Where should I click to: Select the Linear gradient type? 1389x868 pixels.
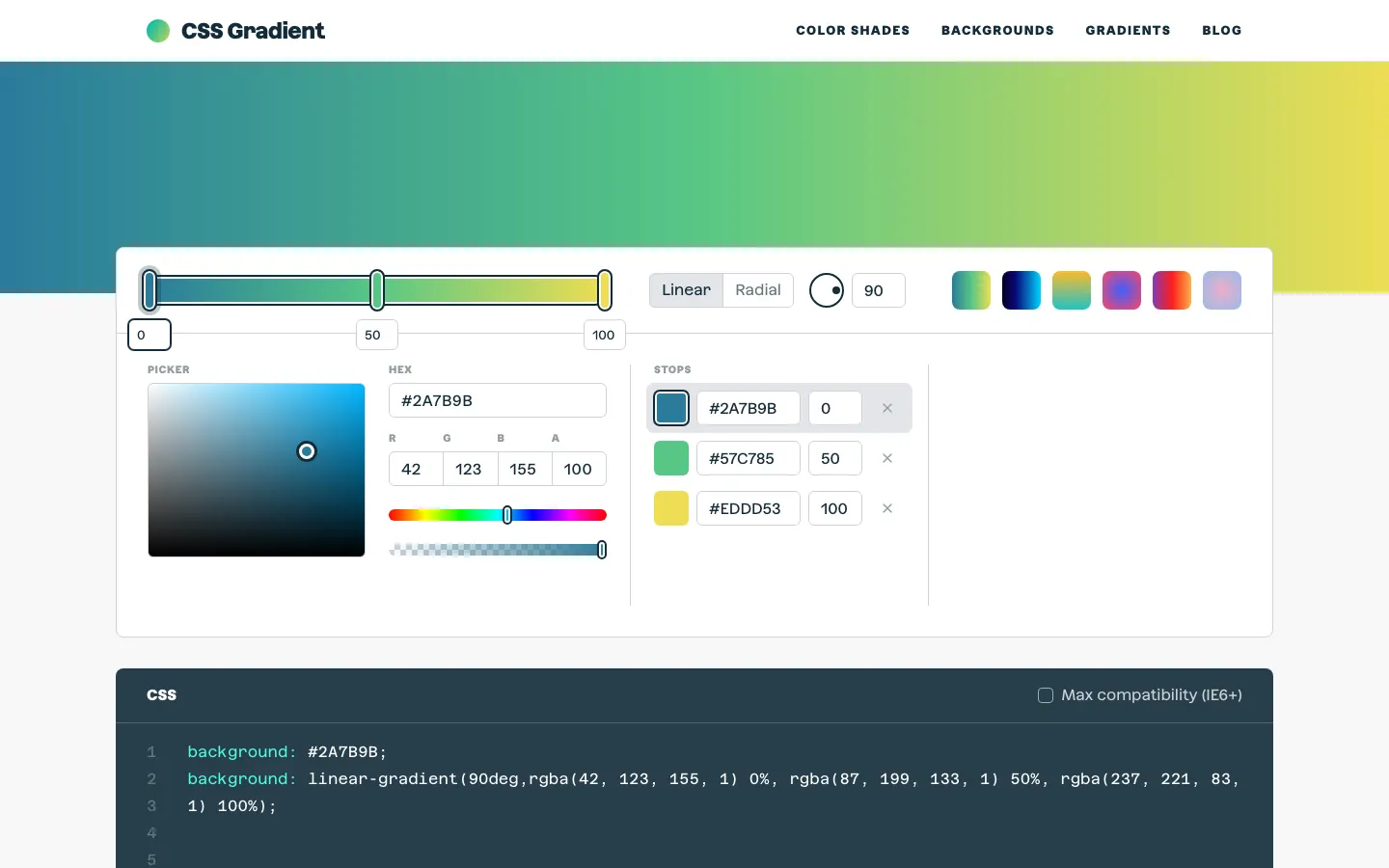click(686, 290)
